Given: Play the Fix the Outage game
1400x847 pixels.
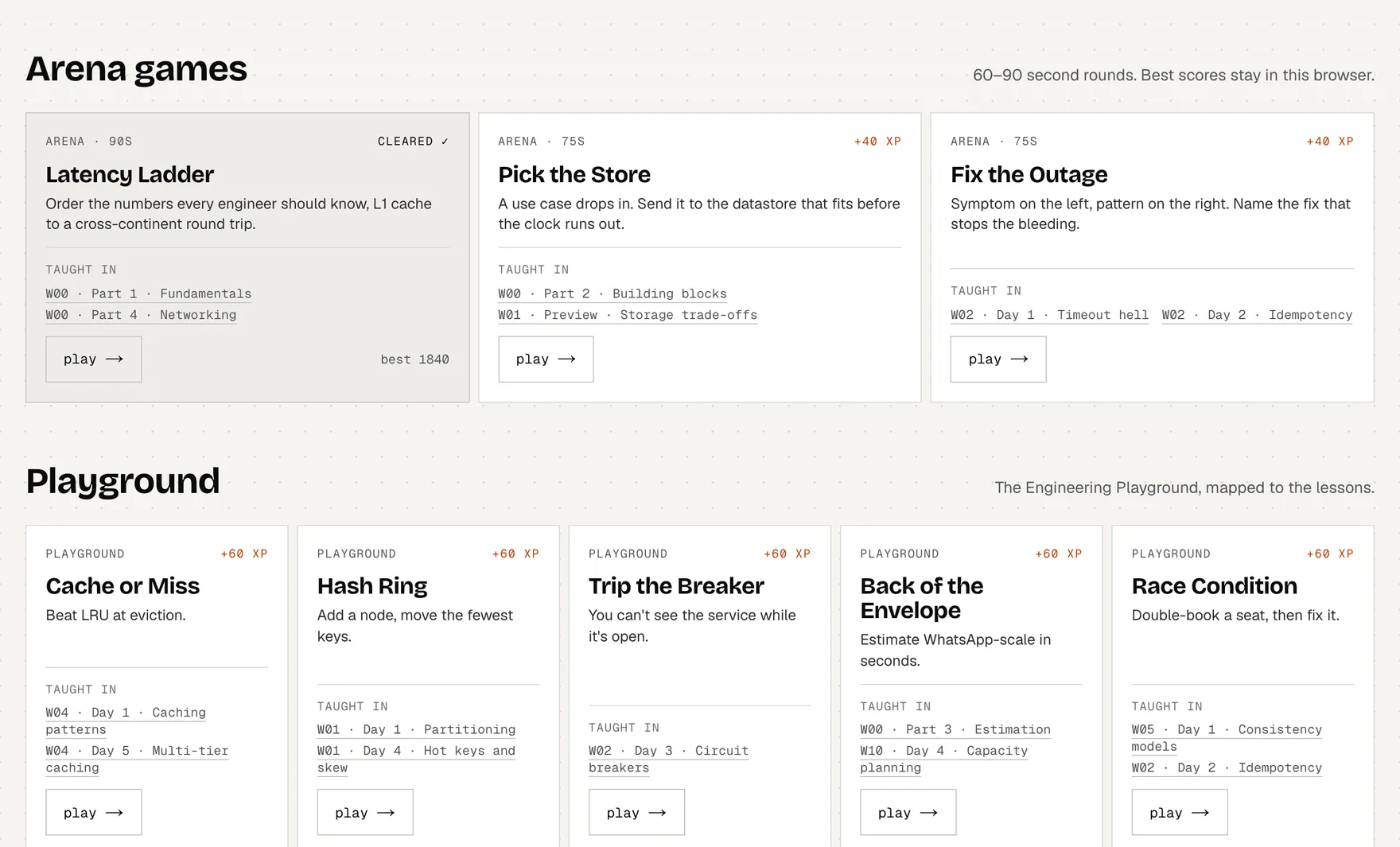Looking at the screenshot, I should pos(998,359).
